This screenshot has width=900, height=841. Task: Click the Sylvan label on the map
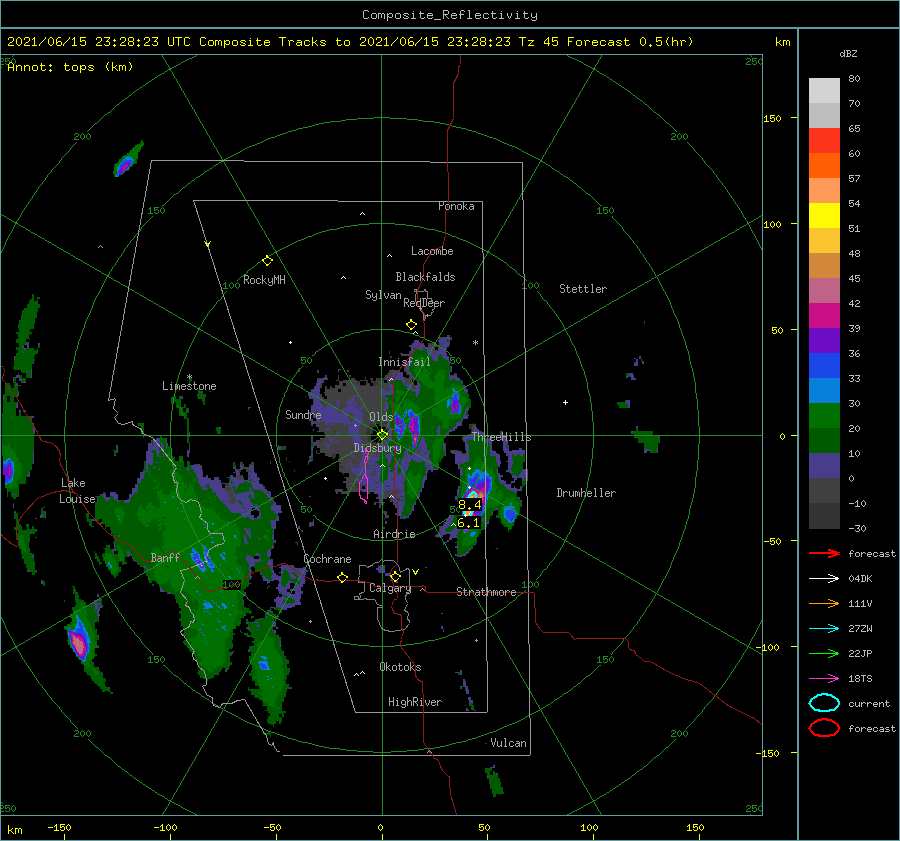point(383,295)
